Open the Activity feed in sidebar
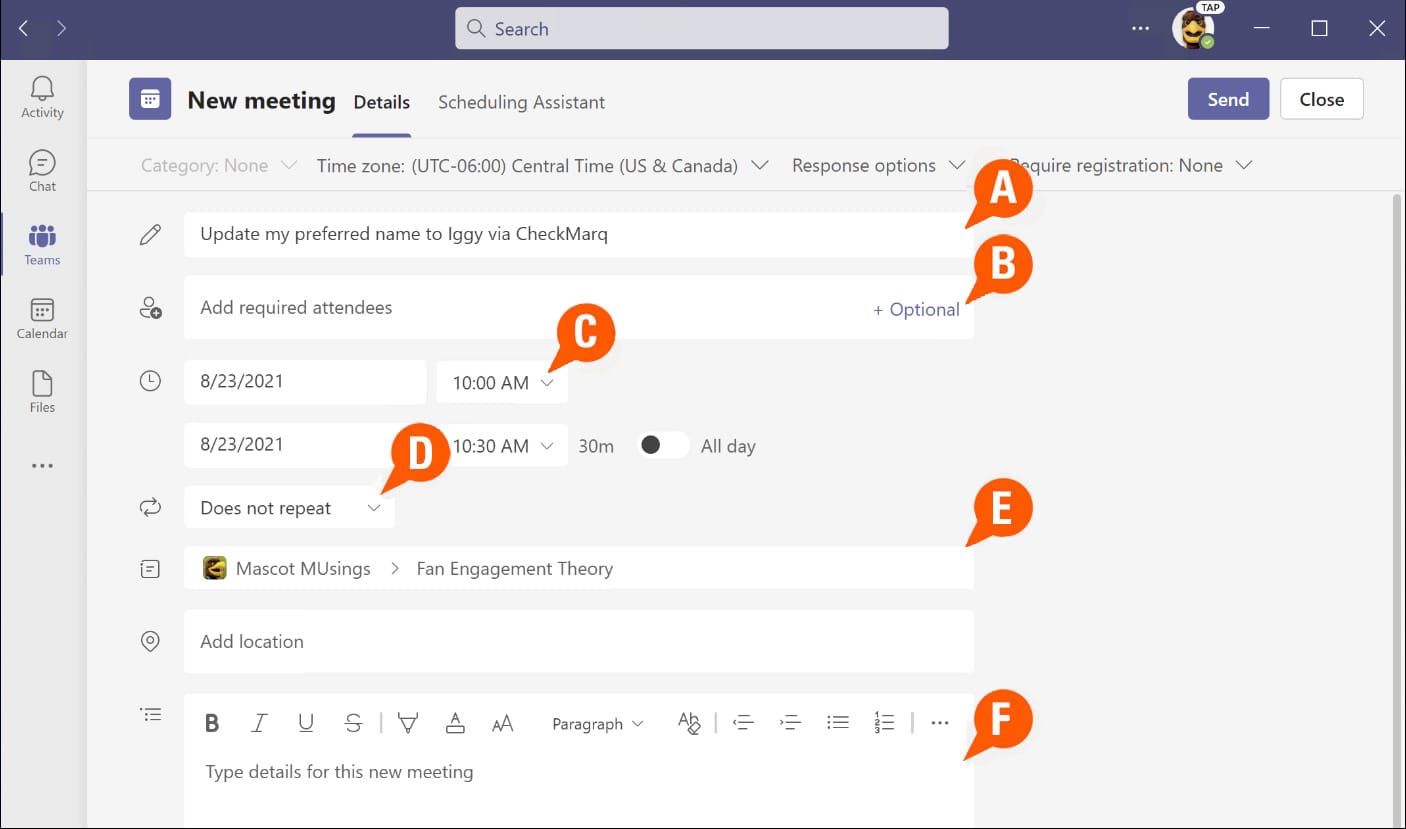This screenshot has height=829, width=1406. [x=42, y=98]
